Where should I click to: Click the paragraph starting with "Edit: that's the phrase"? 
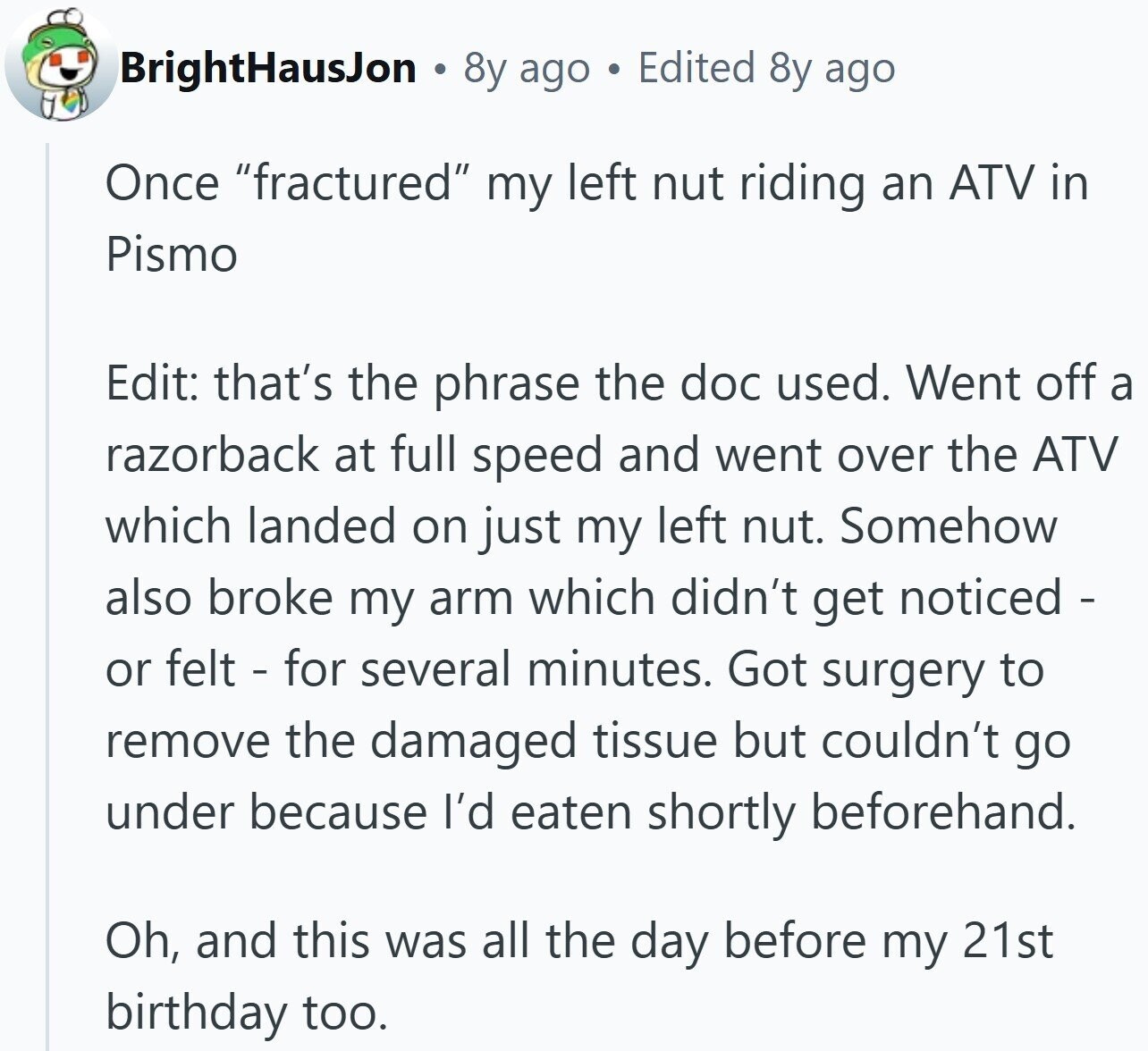(619, 597)
